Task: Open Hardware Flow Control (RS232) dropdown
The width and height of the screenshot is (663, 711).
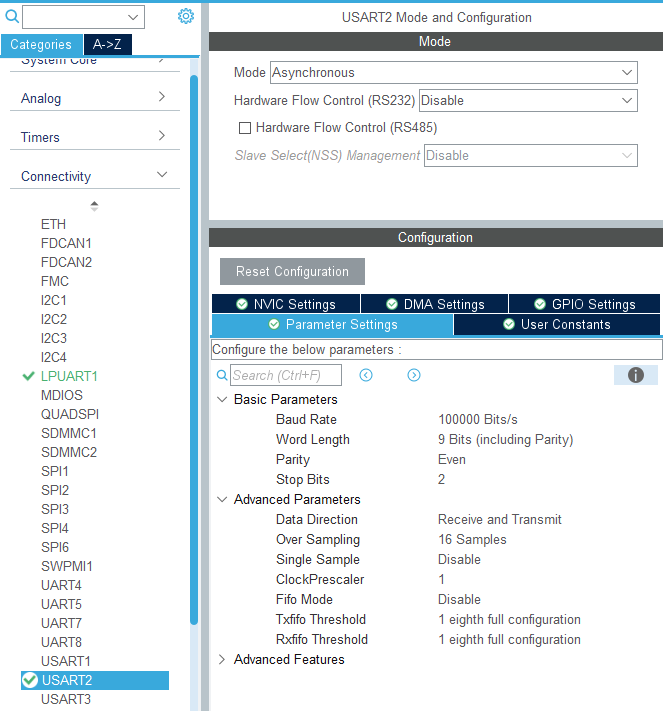Action: [x=528, y=101]
